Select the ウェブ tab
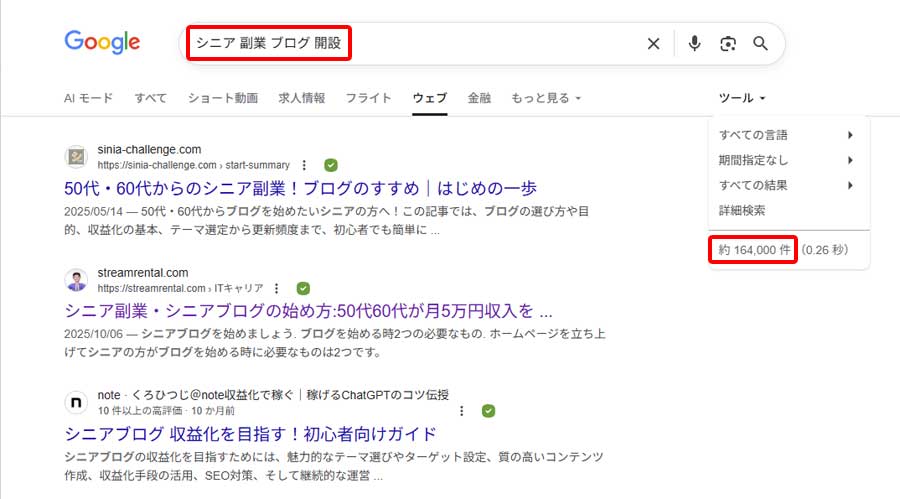Image resolution: width=900 pixels, height=499 pixels. [x=429, y=98]
